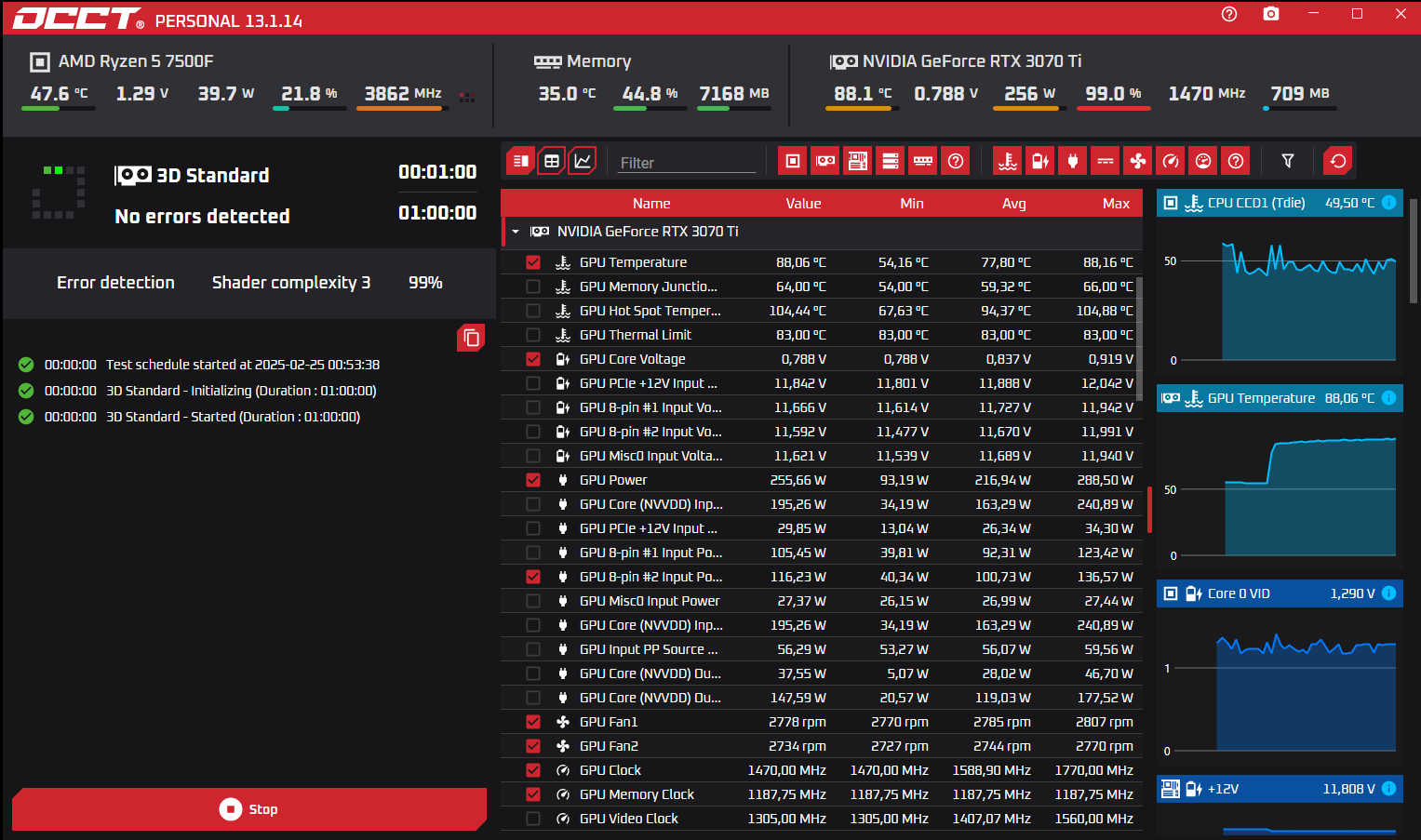The height and width of the screenshot is (840, 1421).
Task: Toggle the power plug sensor type filter
Action: [x=1073, y=161]
